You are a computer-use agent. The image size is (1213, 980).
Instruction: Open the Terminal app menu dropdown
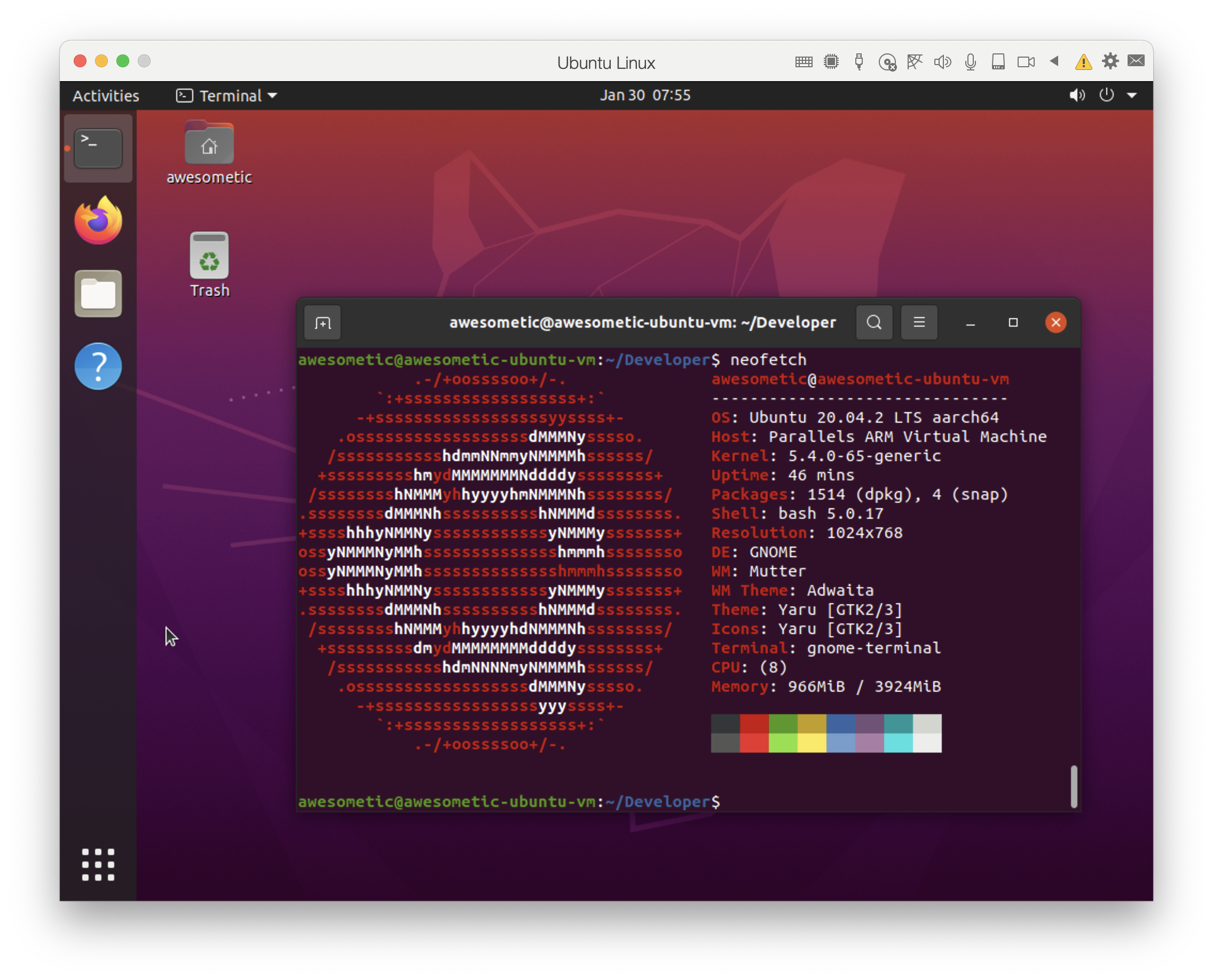[227, 96]
